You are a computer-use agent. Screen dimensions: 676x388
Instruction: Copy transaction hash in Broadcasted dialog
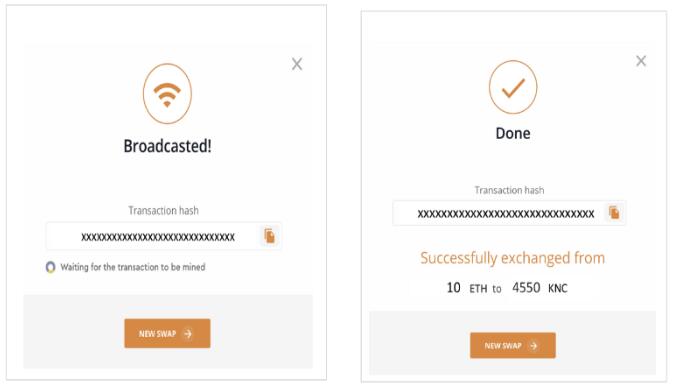point(269,236)
